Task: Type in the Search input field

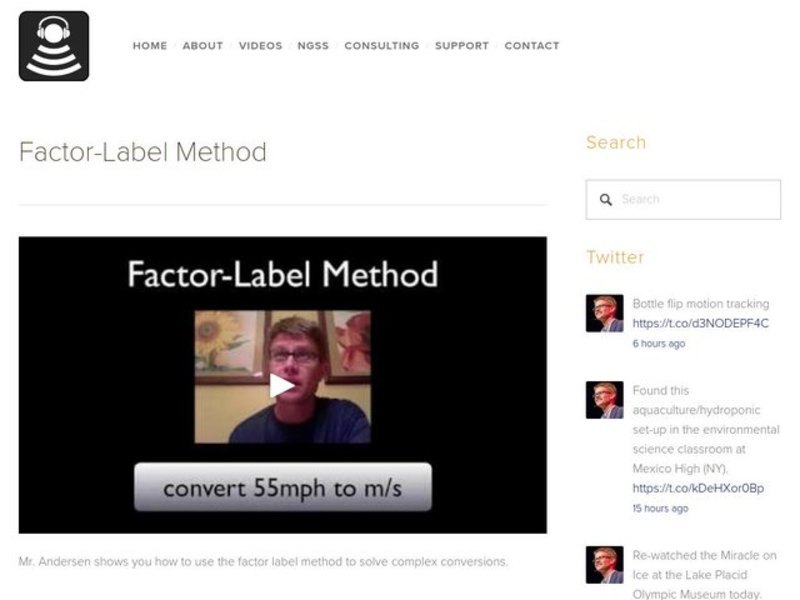Action: 695,200
